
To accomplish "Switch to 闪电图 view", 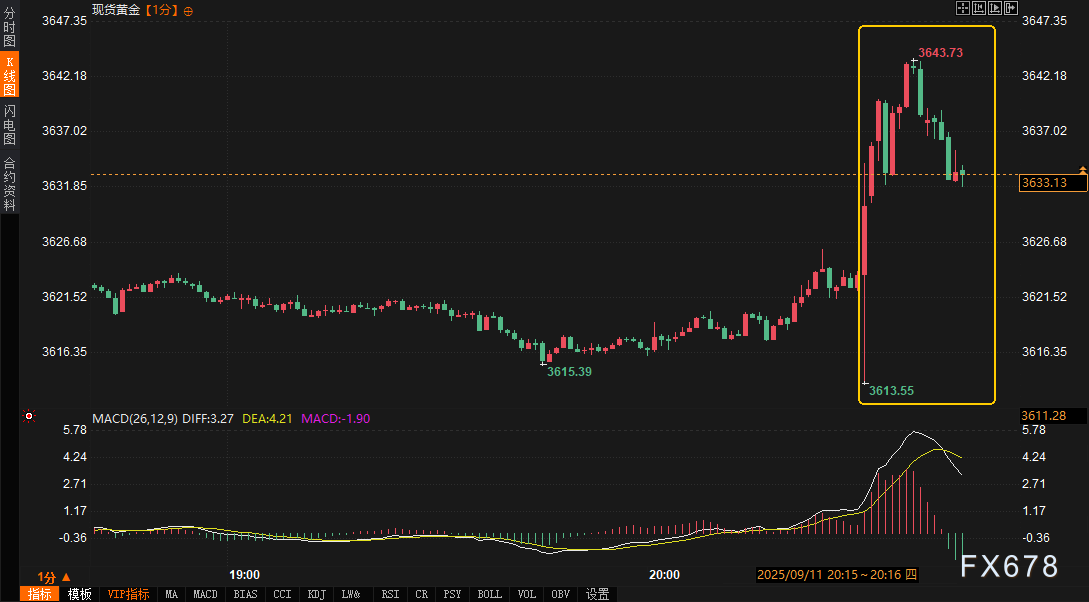I will point(9,124).
